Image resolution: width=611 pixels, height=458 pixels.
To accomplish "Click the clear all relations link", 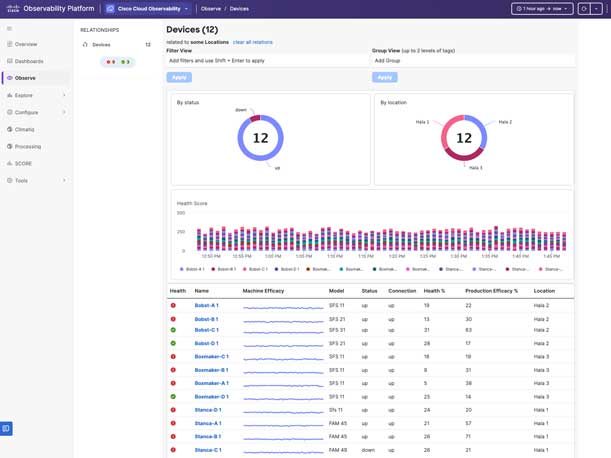I will point(252,42).
